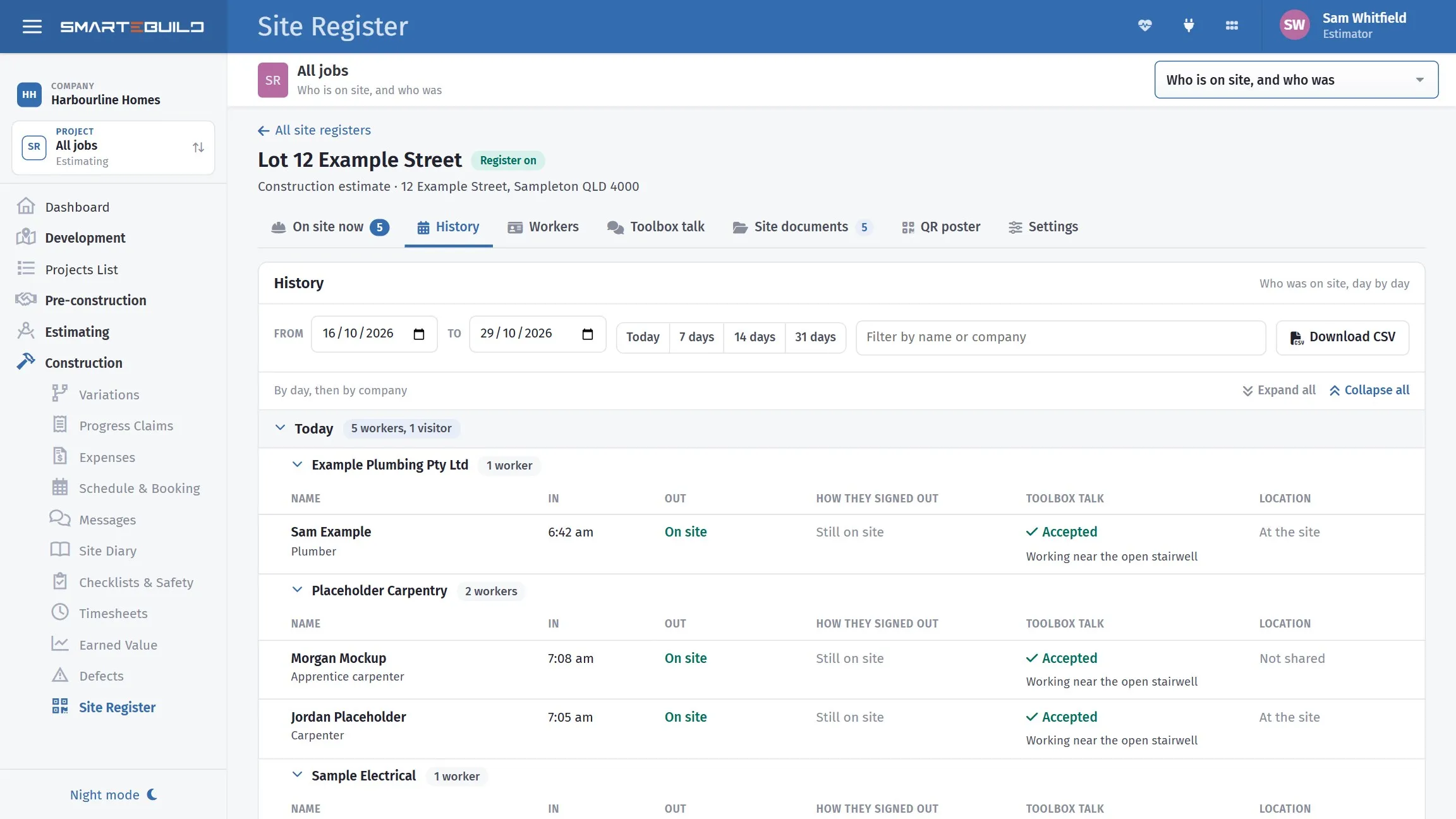Select the 31 days range
Image resolution: width=1456 pixels, height=819 pixels.
(x=815, y=337)
